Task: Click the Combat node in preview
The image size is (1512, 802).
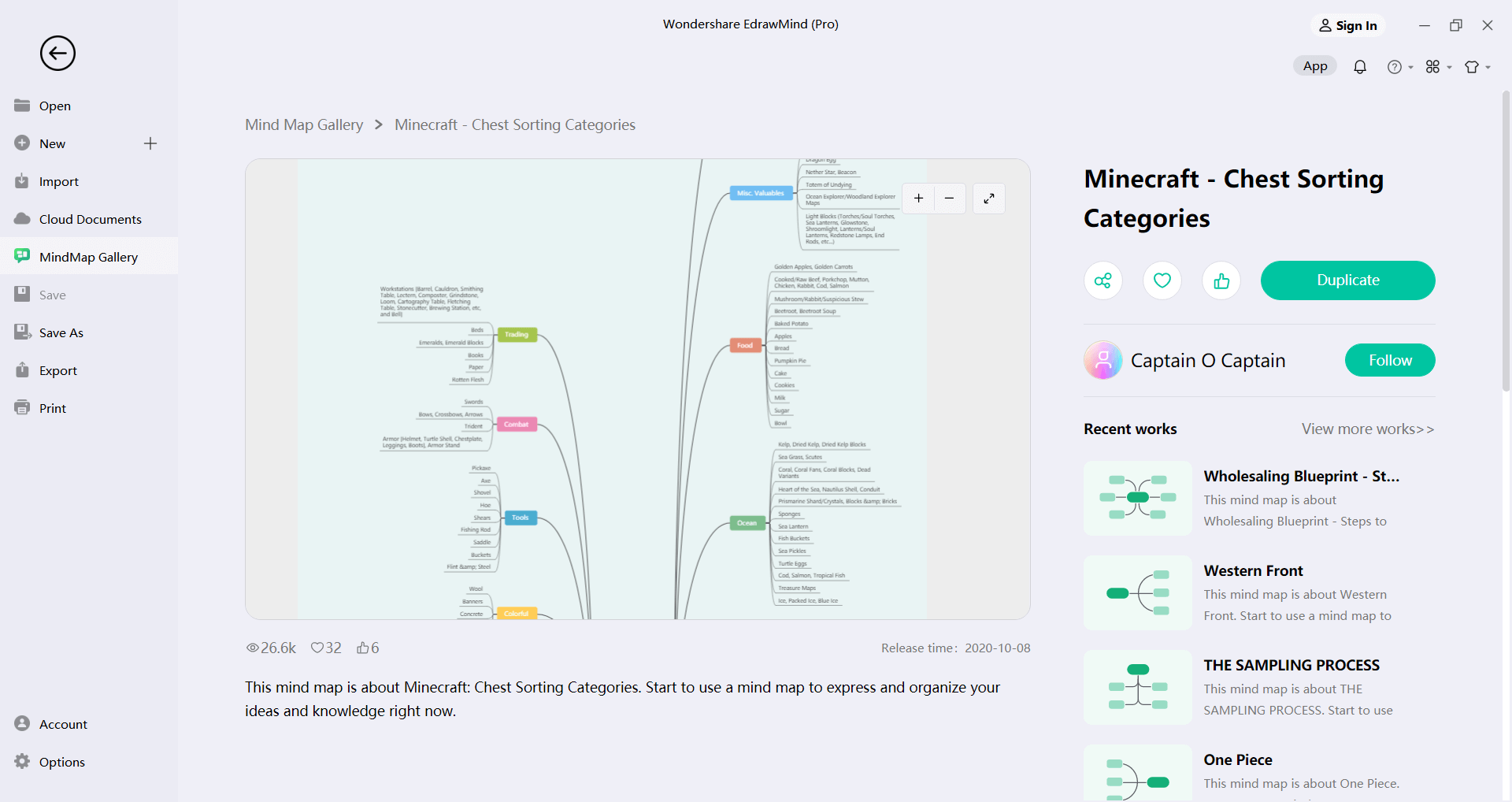Action: coord(517,425)
